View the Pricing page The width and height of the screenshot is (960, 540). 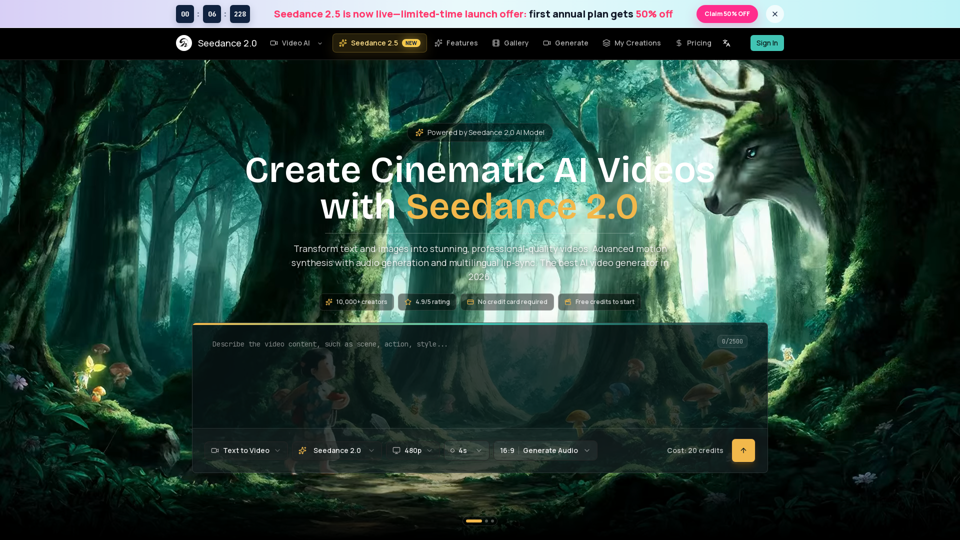(x=693, y=43)
